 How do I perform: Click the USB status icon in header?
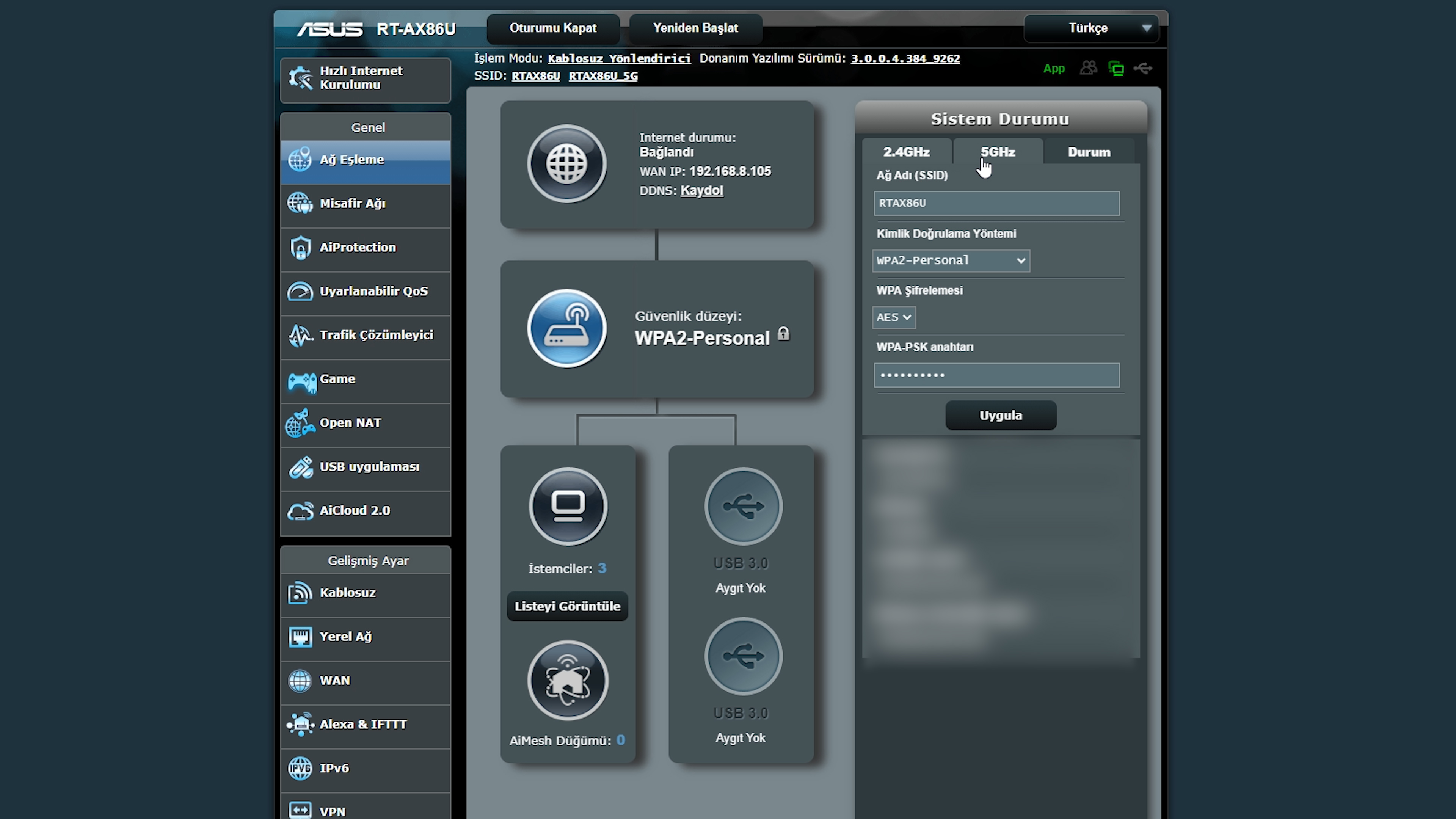point(1143,69)
